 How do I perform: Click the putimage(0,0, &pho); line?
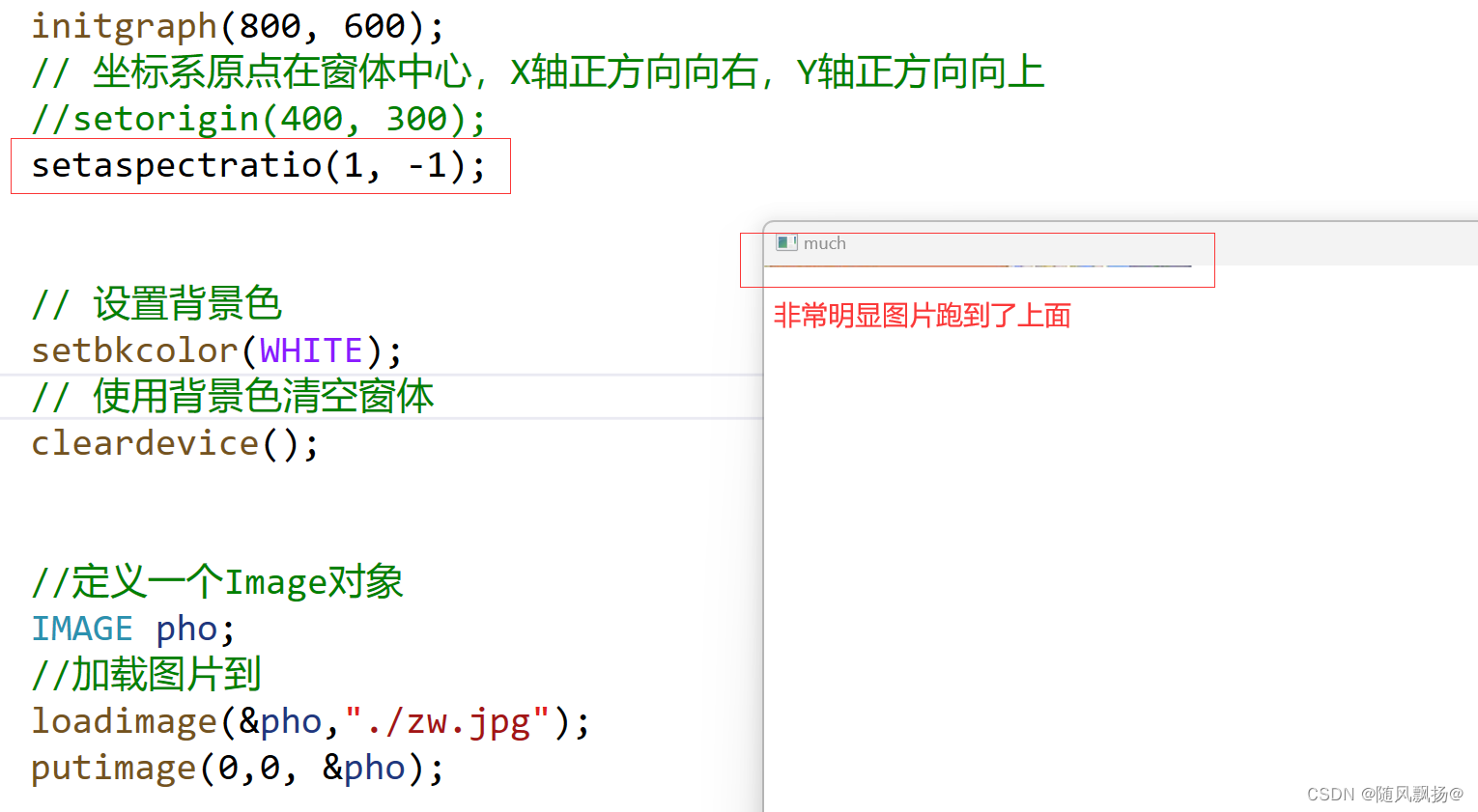[238, 768]
